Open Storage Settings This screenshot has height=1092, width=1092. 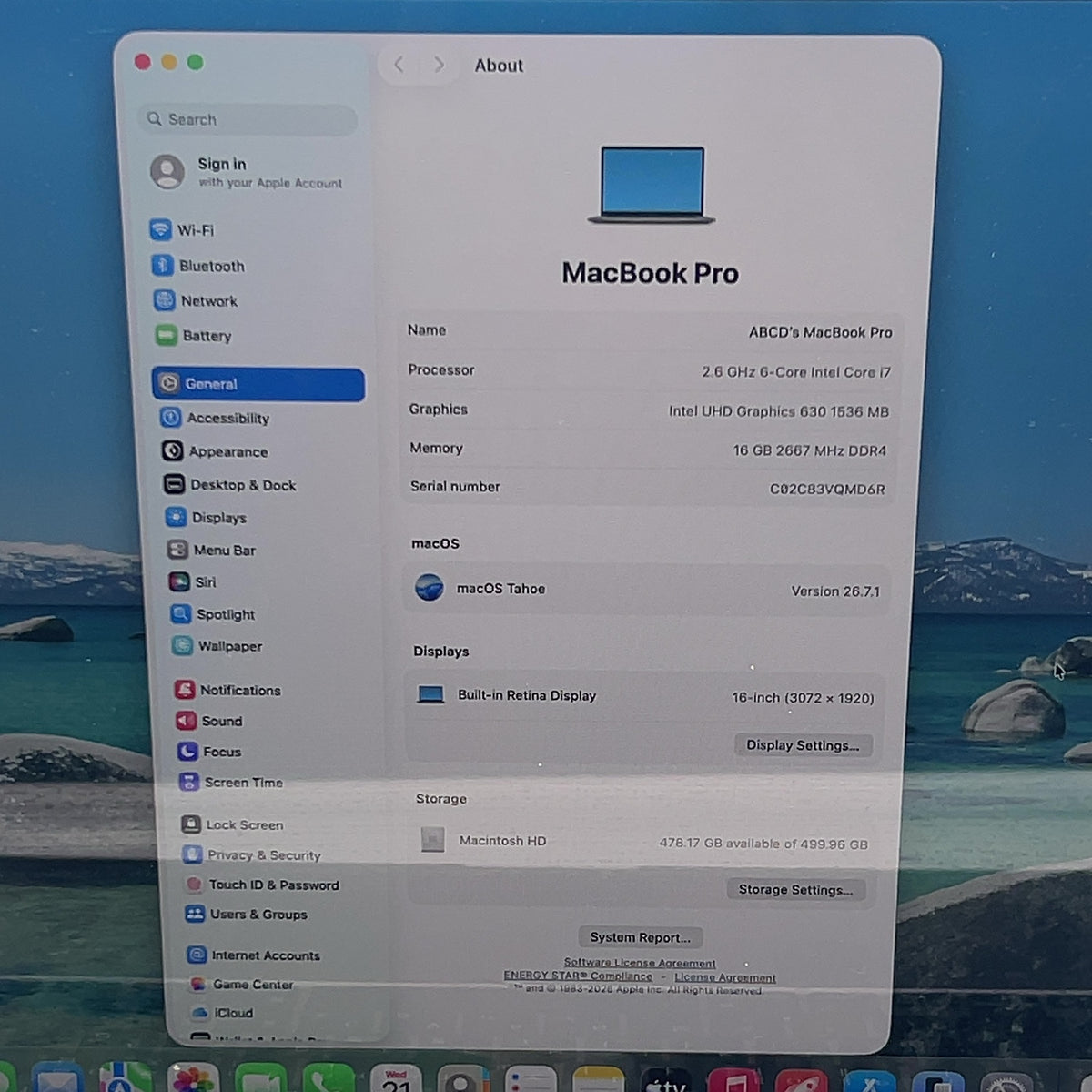point(795,890)
